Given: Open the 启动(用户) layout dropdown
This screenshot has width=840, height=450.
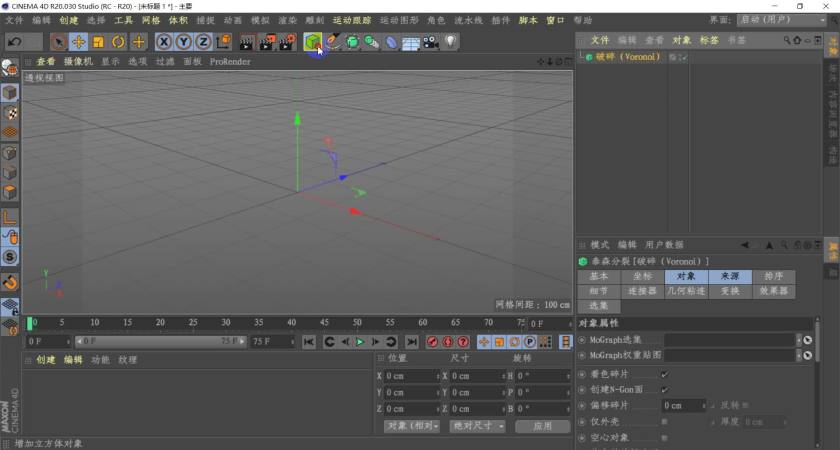Looking at the screenshot, I should pyautogui.click(x=782, y=20).
